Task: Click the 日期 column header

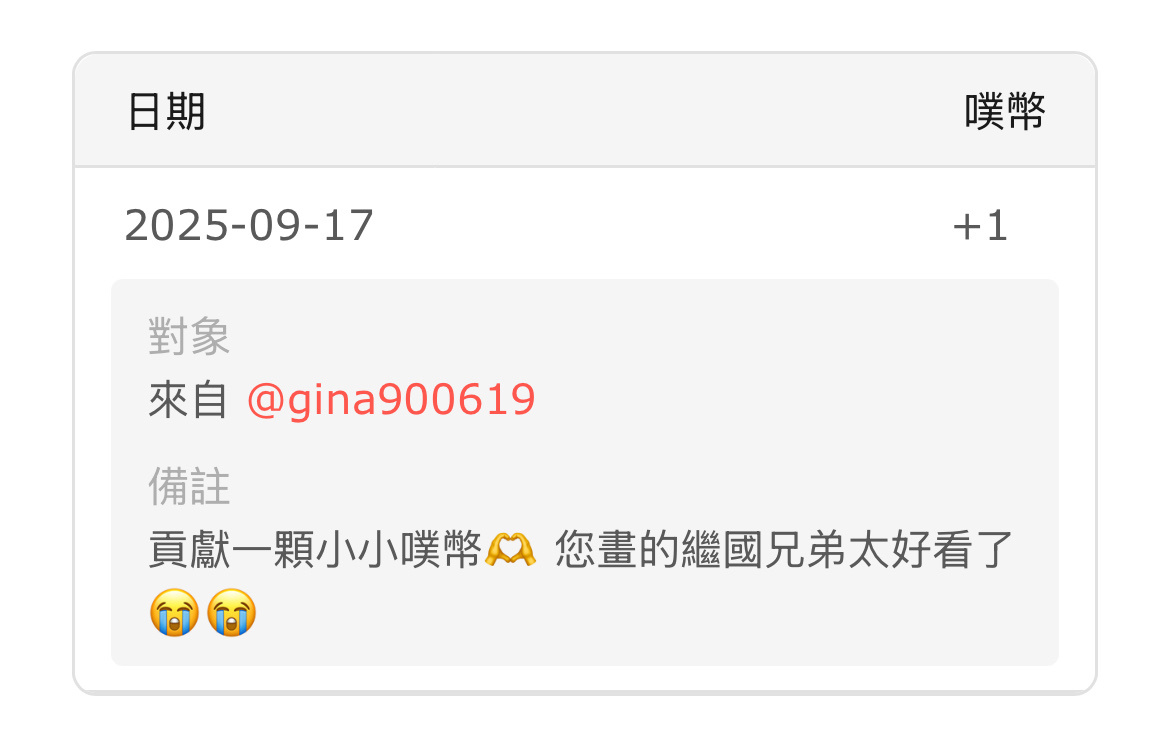Action: click(166, 112)
